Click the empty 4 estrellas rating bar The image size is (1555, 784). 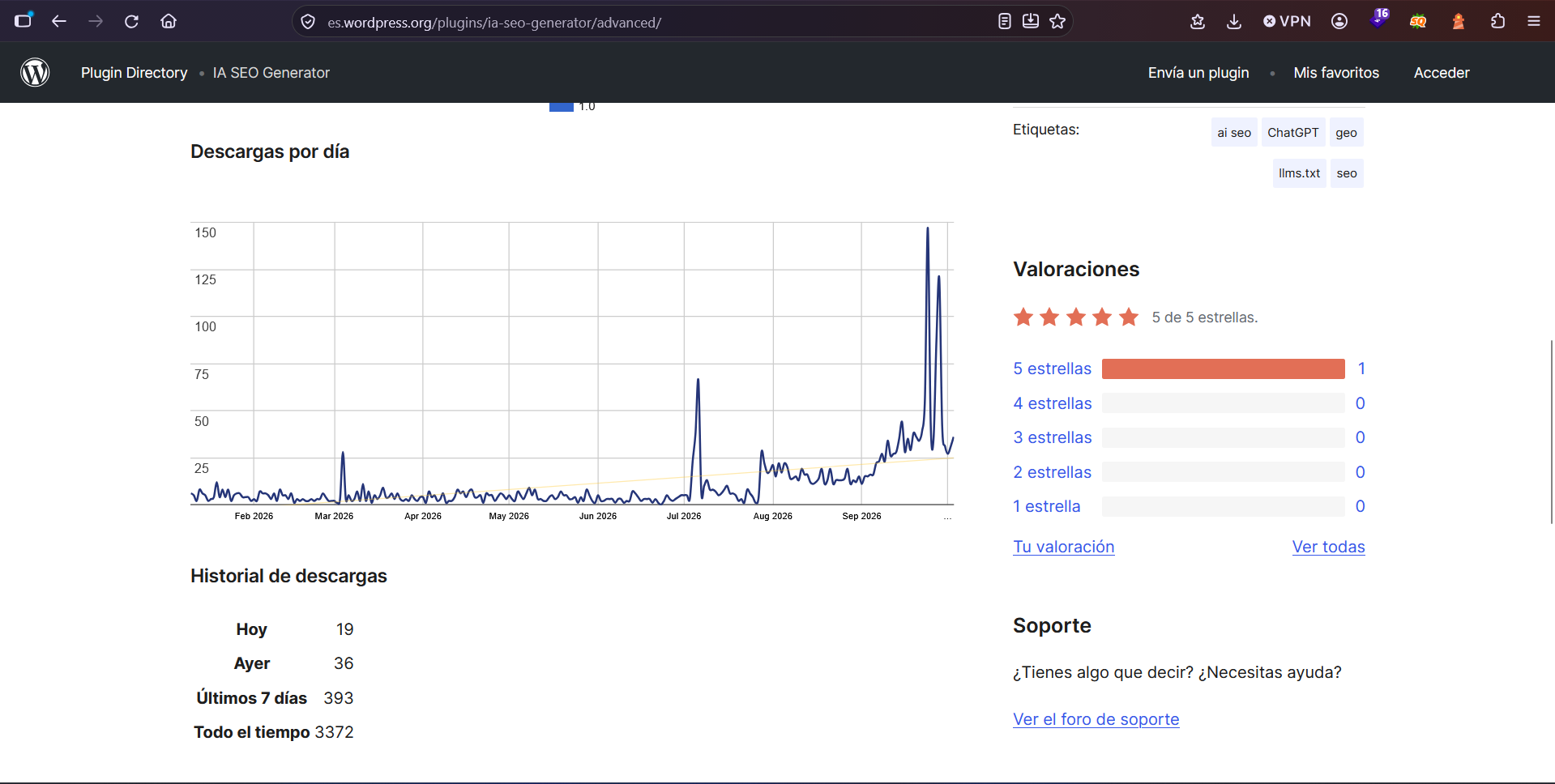[x=1223, y=403]
